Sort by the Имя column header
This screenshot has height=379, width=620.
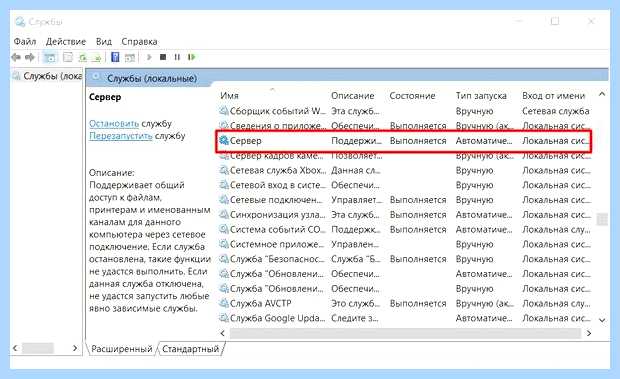(x=229, y=96)
